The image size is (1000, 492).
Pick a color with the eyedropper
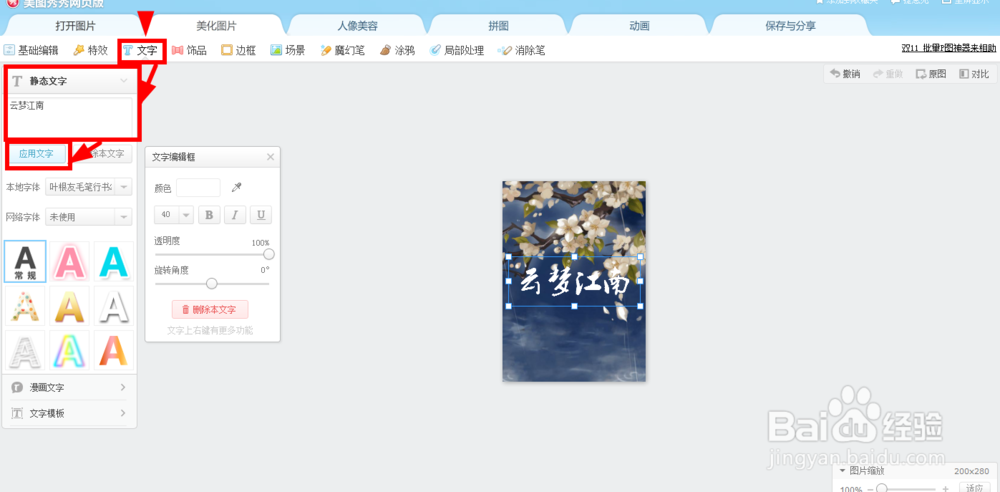click(237, 188)
